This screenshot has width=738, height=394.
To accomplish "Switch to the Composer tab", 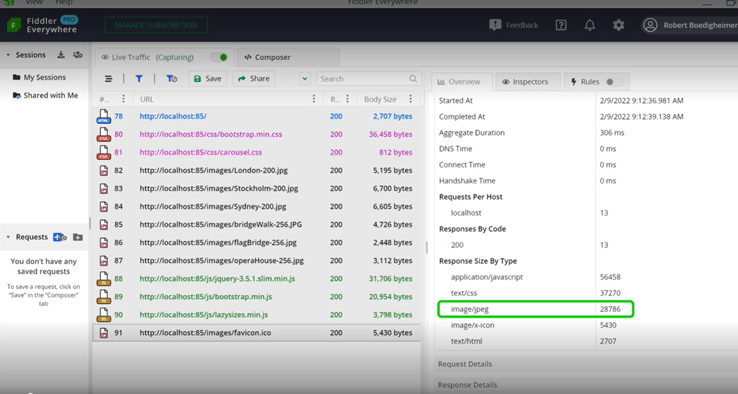I will point(288,57).
